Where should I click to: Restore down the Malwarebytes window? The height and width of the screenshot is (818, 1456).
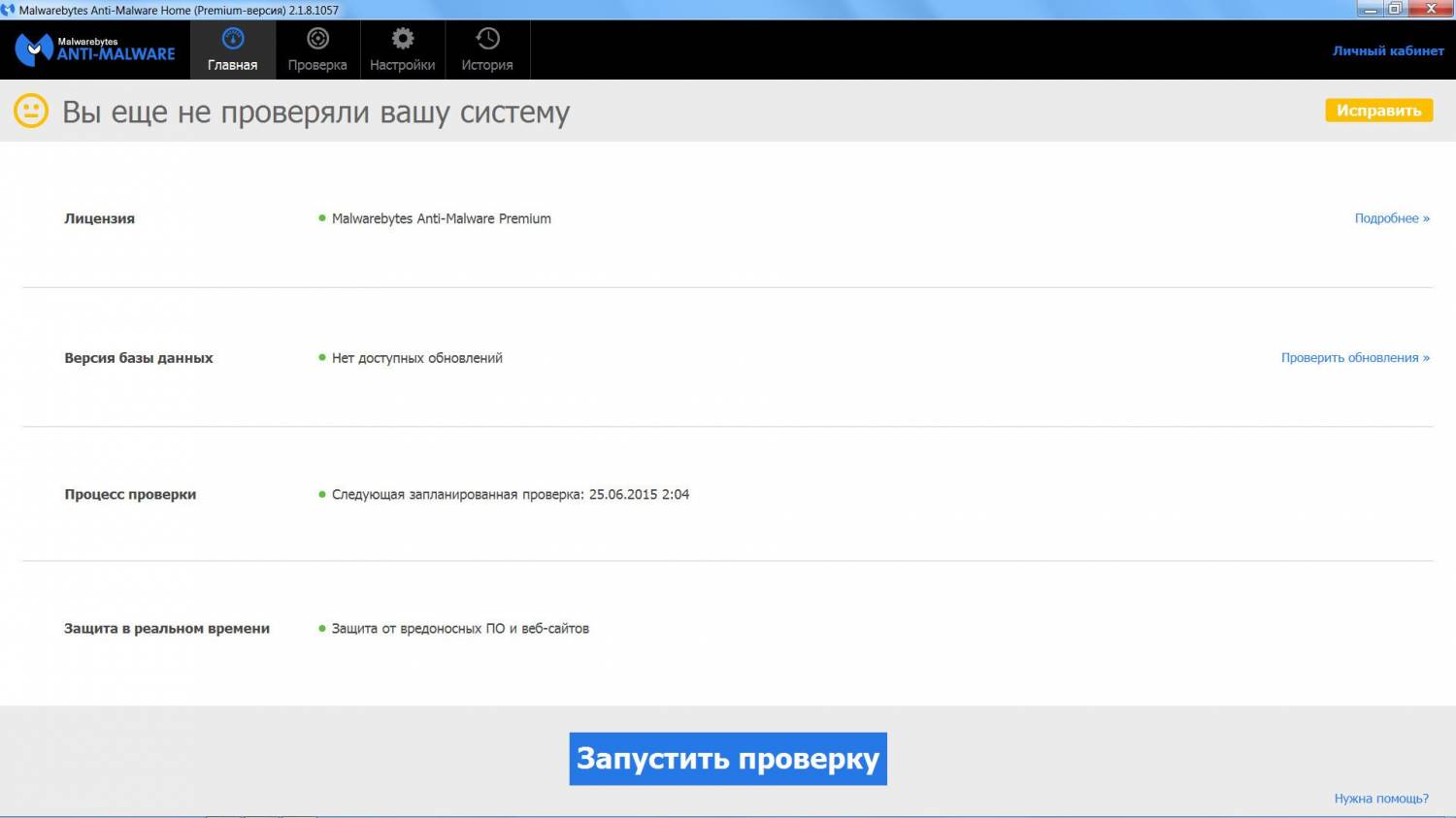point(1395,9)
